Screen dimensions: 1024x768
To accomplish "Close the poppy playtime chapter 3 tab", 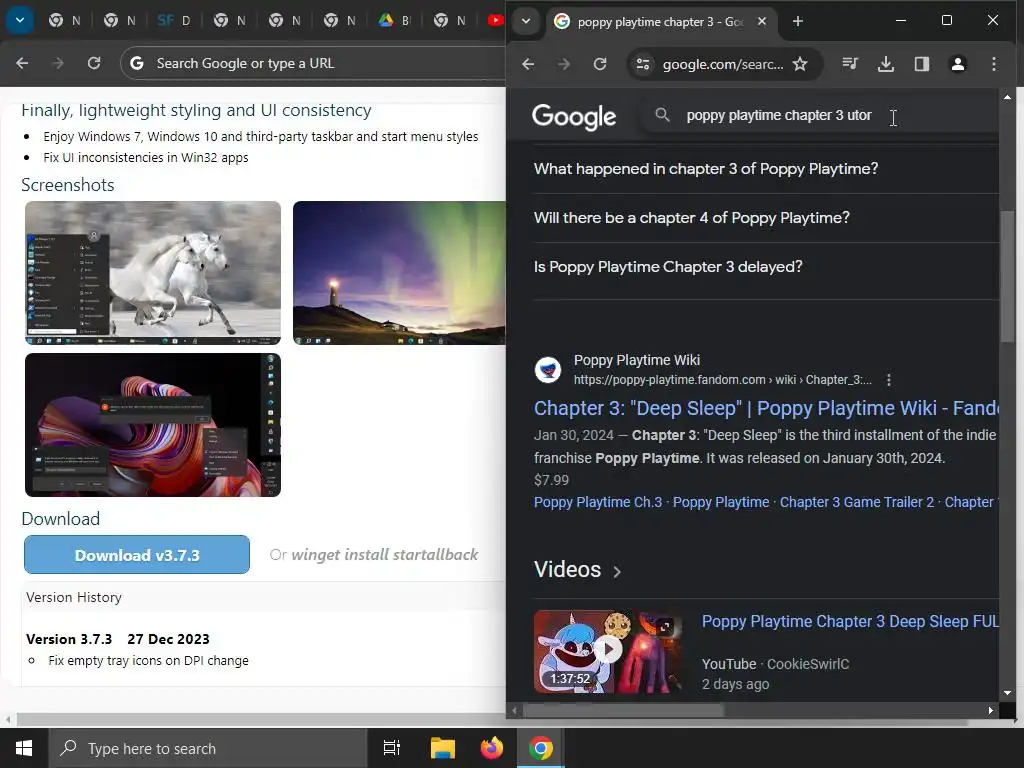I will [761, 22].
